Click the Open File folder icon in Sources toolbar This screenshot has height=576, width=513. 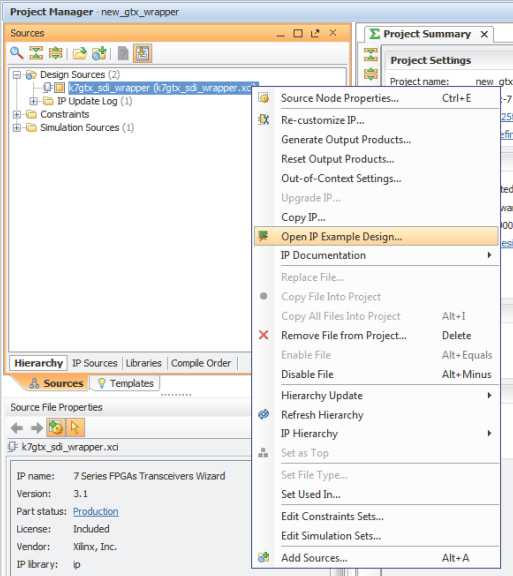click(79, 54)
